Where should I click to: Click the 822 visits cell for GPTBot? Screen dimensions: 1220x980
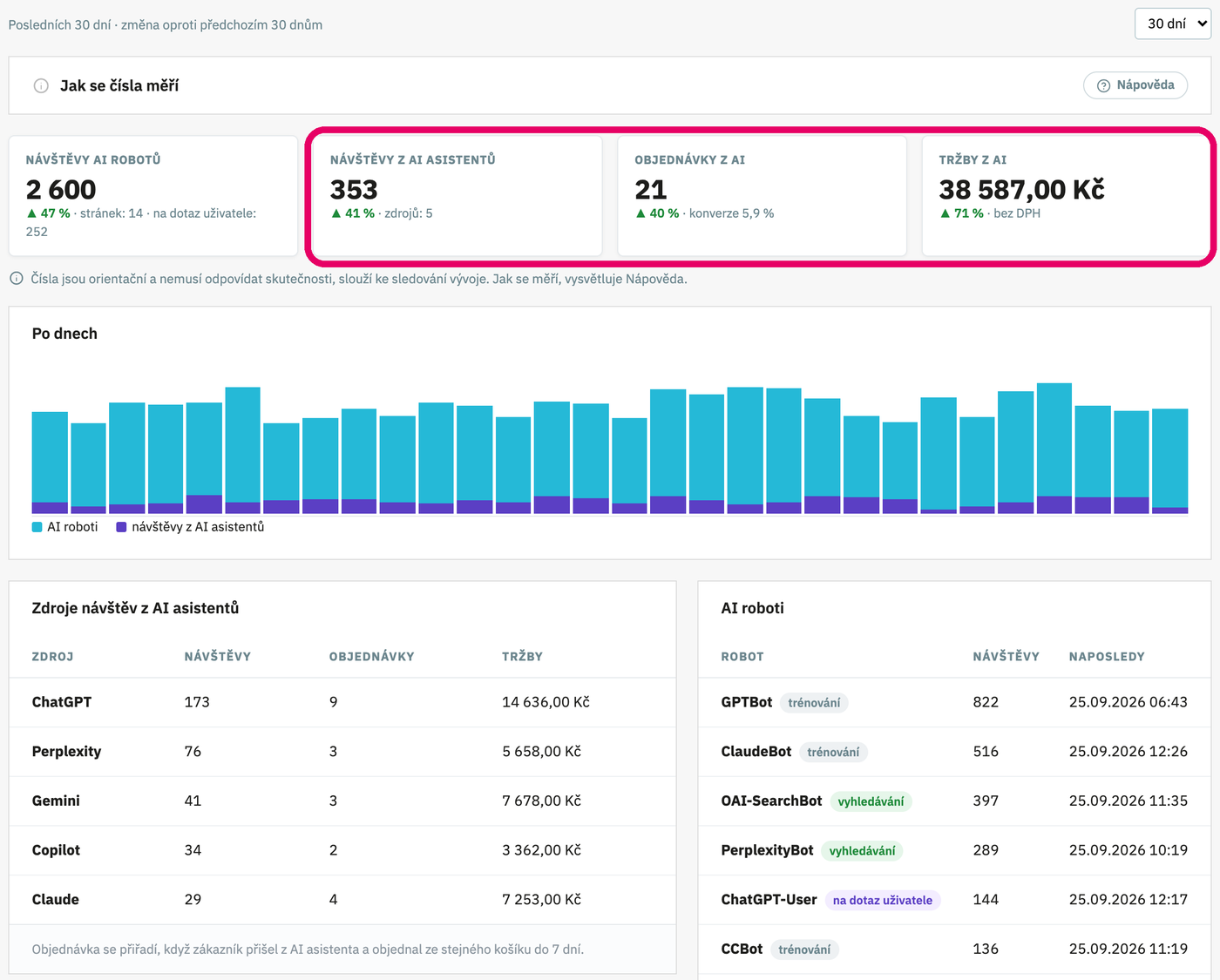point(986,702)
